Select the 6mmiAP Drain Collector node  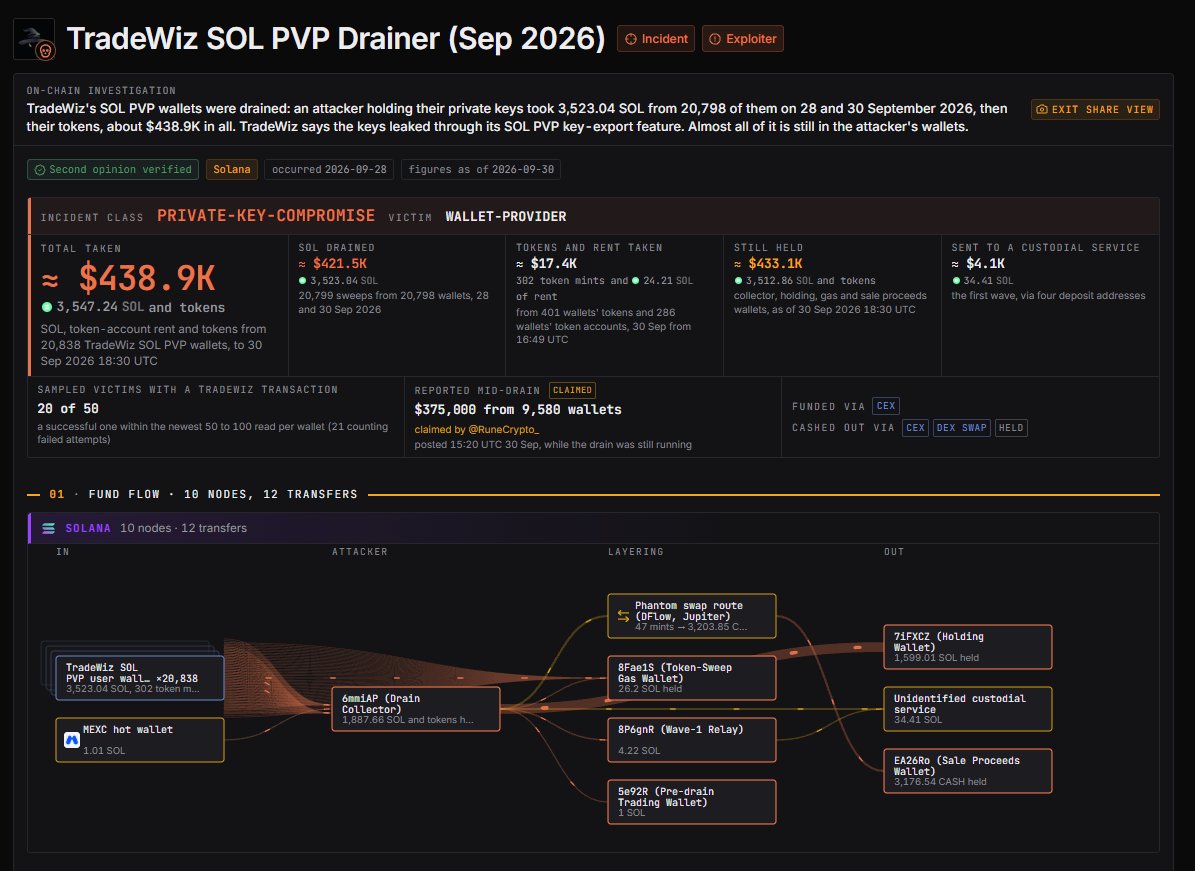tap(416, 709)
